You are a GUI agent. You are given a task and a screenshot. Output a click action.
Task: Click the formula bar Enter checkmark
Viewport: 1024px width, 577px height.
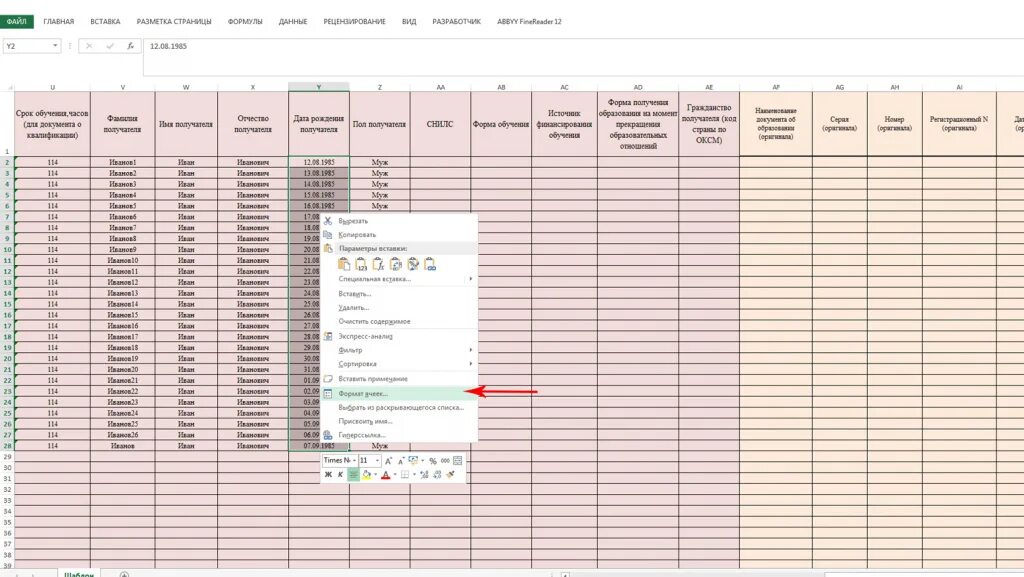(110, 46)
